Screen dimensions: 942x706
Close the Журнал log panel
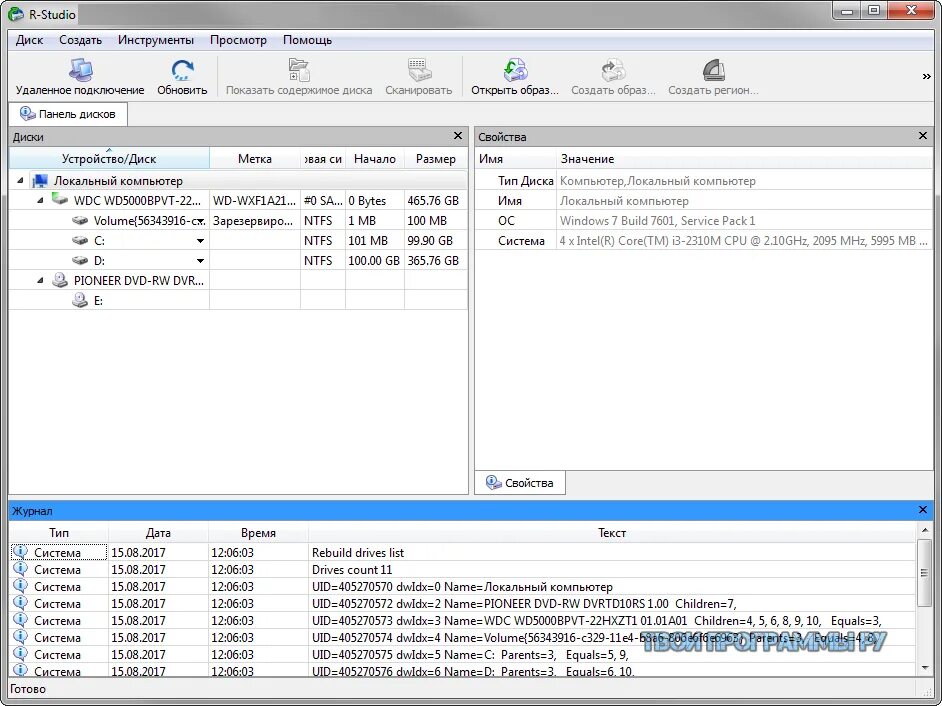click(x=923, y=510)
